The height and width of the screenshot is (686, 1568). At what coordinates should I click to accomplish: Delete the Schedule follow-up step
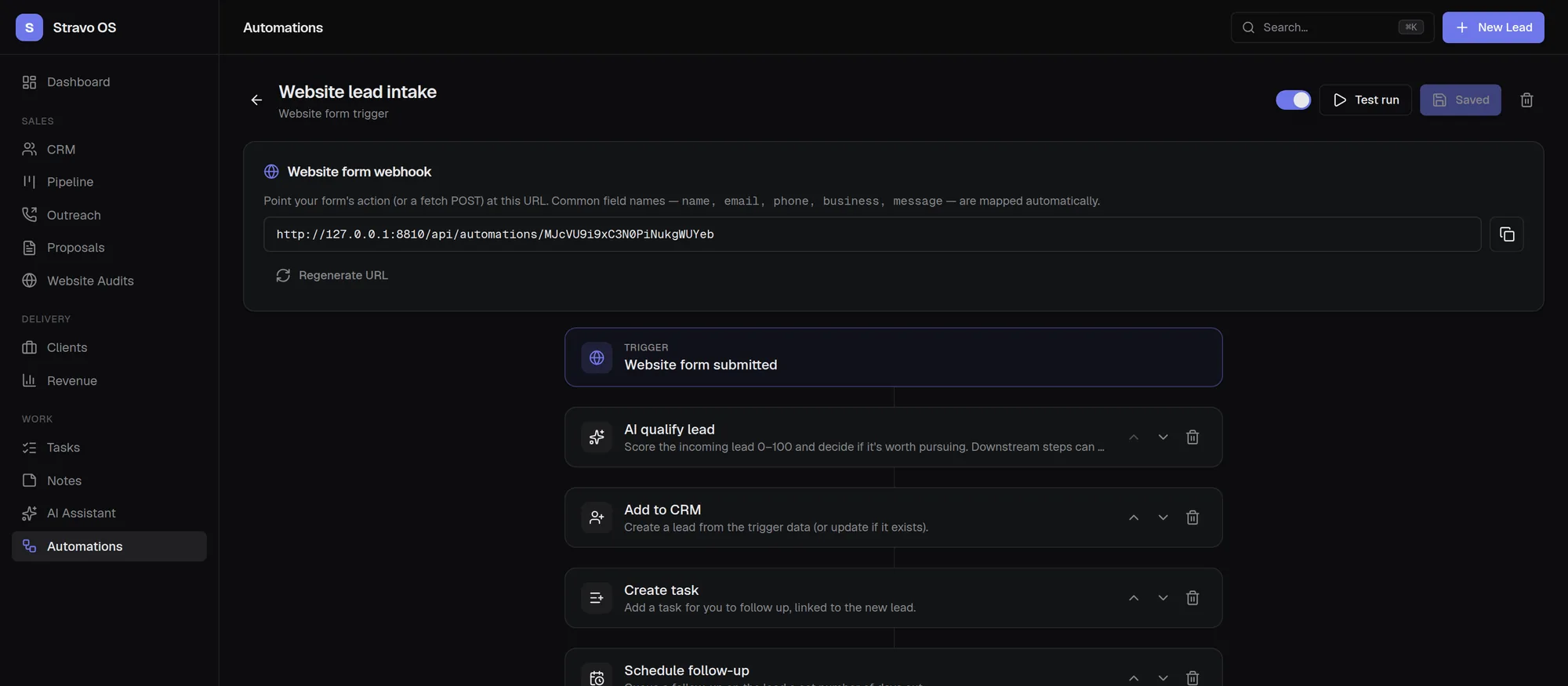click(x=1192, y=677)
